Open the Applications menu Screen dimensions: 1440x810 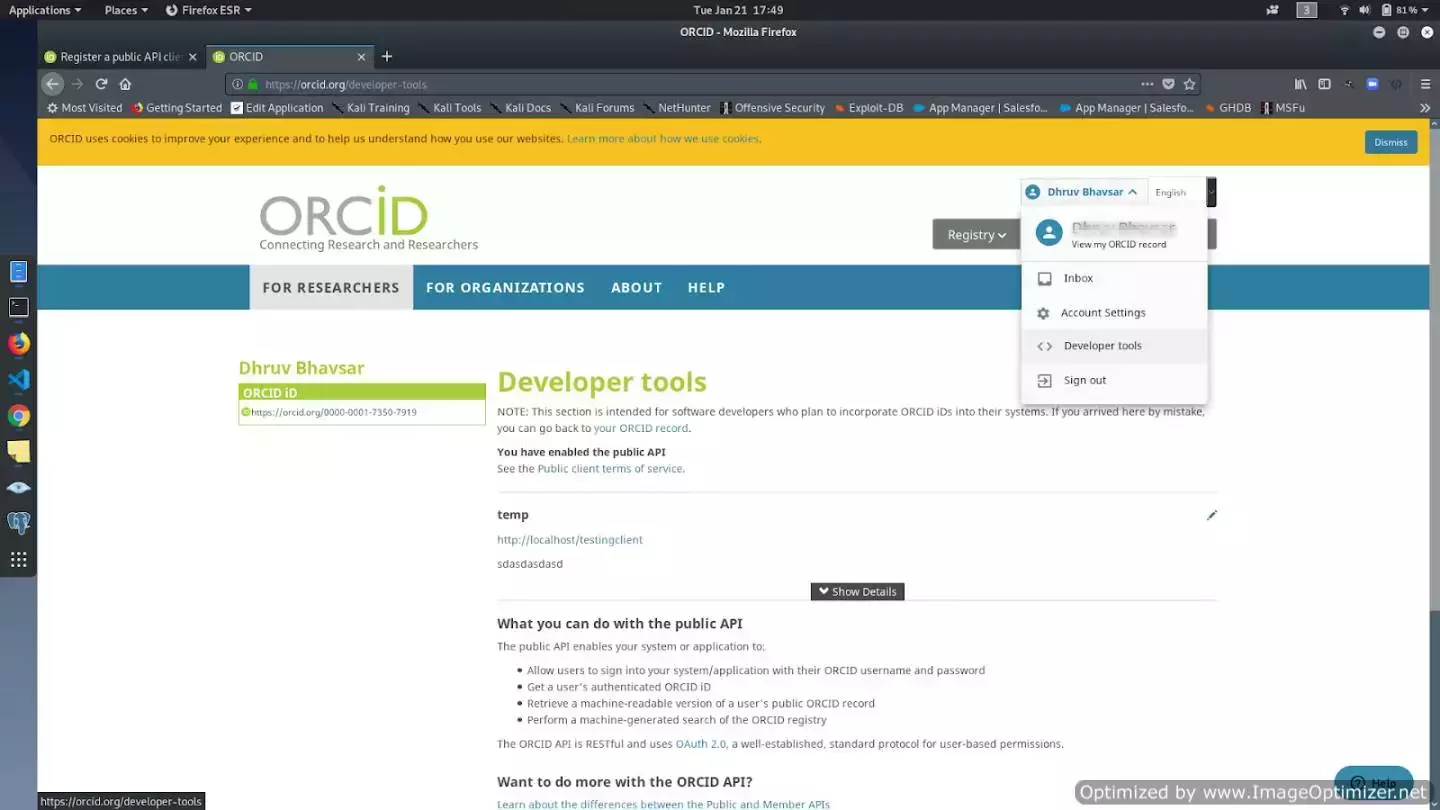pos(45,10)
